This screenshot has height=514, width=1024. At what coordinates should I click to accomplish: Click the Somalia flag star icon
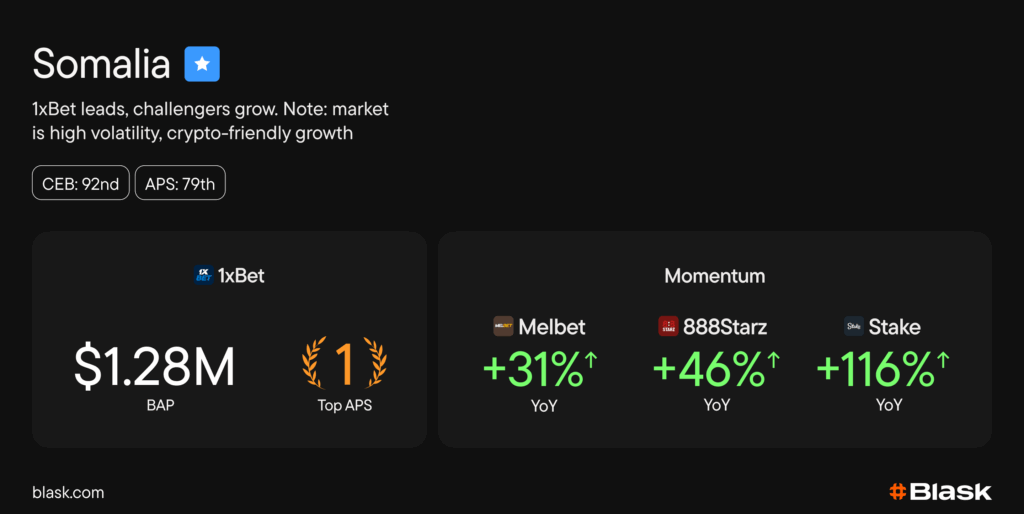(x=202, y=64)
